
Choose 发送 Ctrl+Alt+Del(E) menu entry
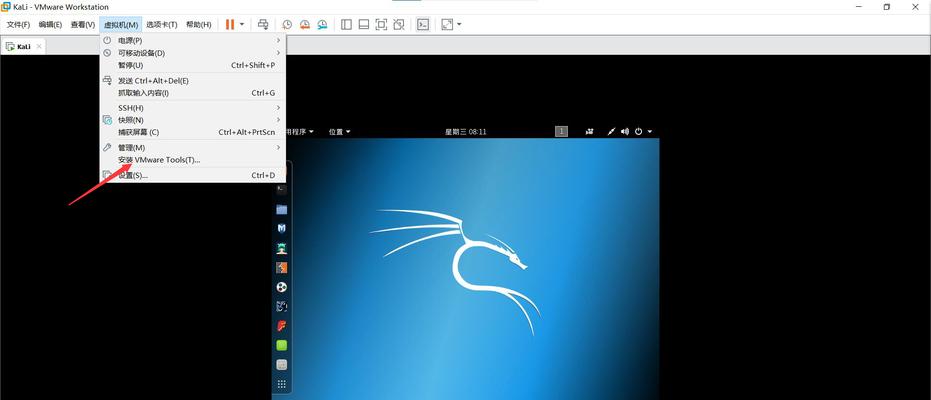click(192, 81)
